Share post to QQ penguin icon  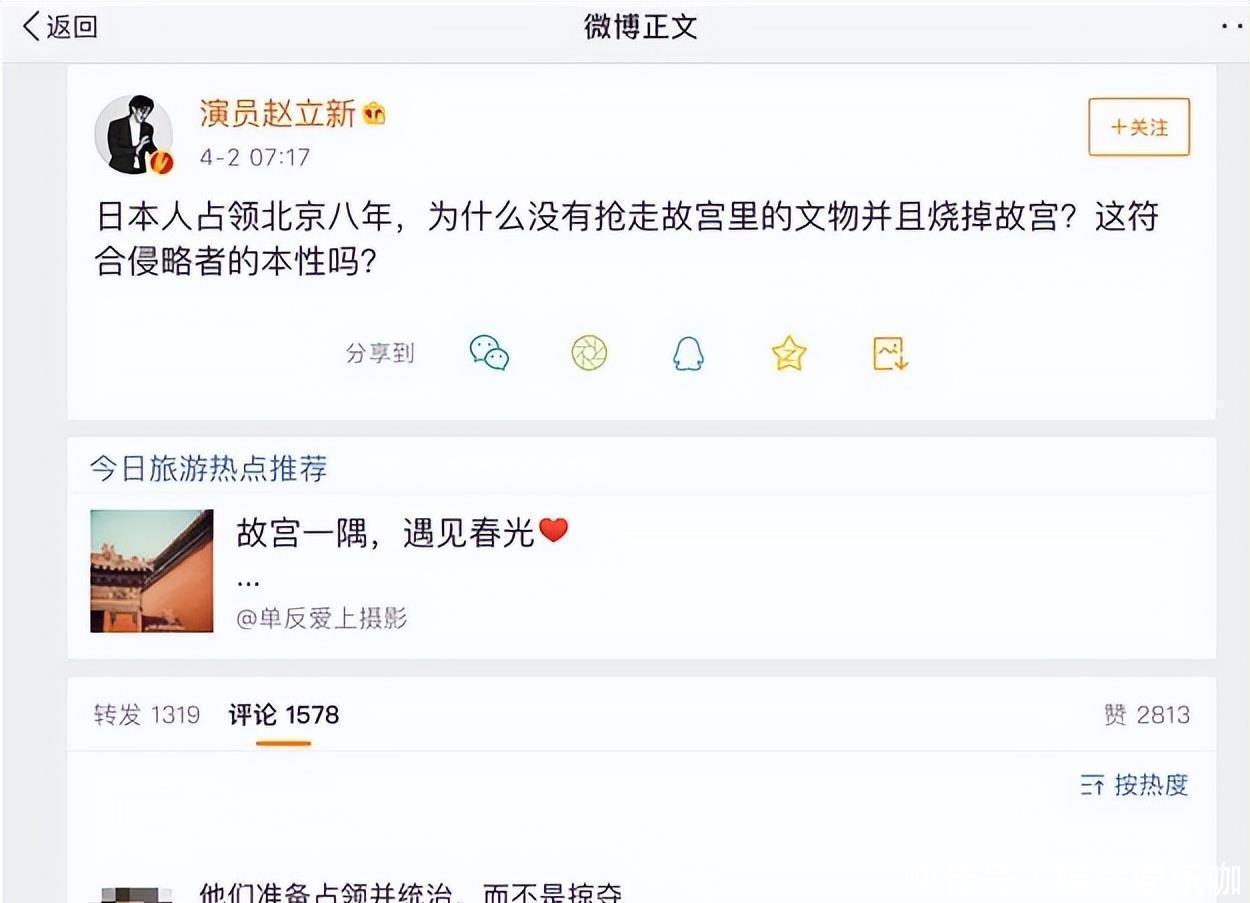click(x=688, y=353)
